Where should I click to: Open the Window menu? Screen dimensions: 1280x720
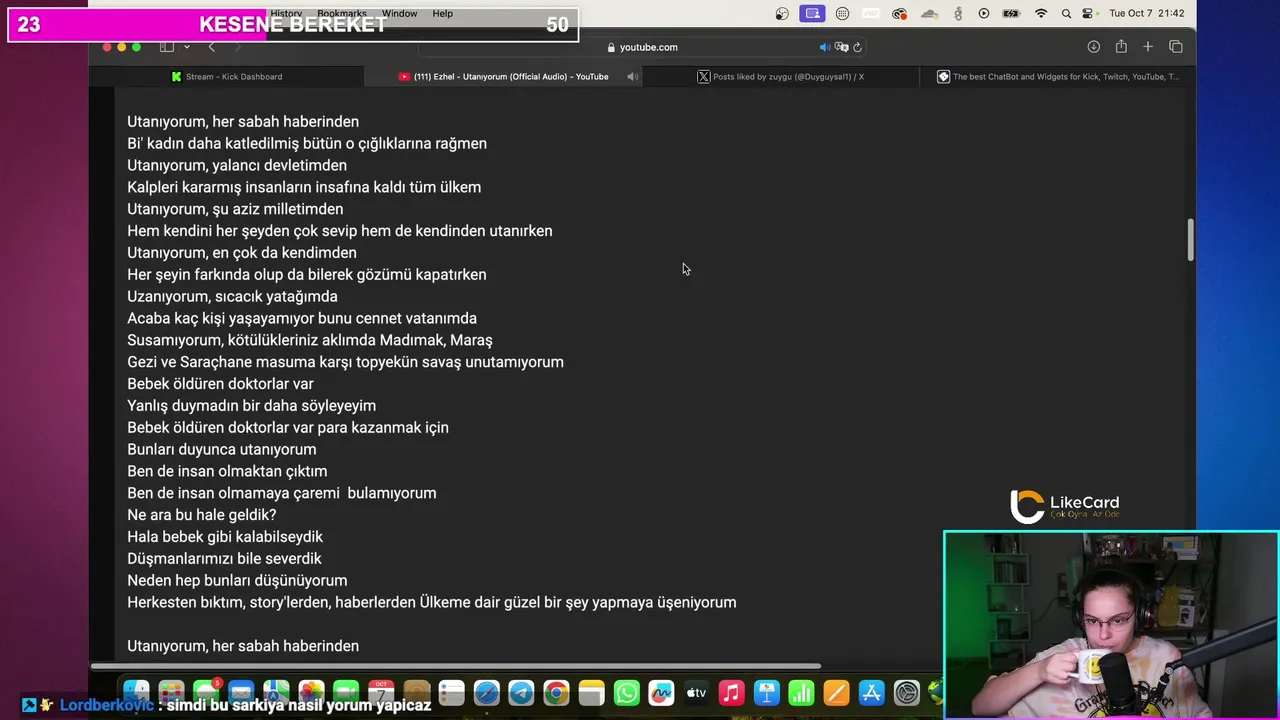pyautogui.click(x=399, y=14)
